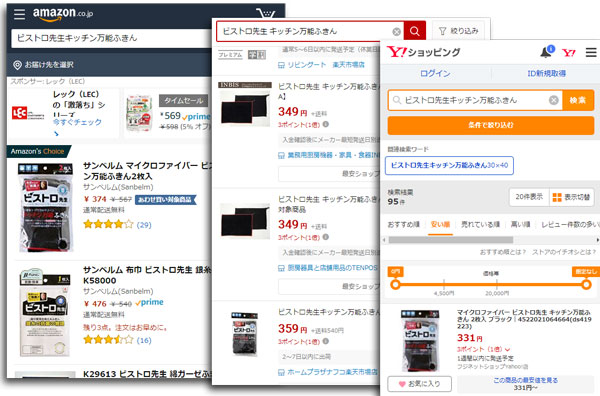Click info icon beside 359円 points

(326, 341)
